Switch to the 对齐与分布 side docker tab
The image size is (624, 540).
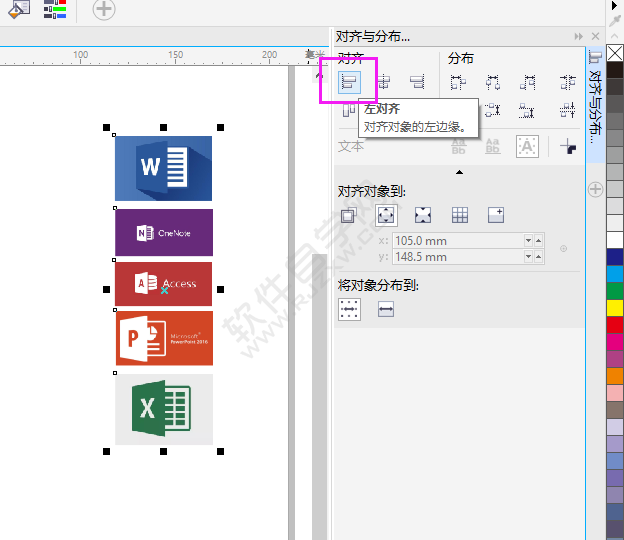(x=595, y=100)
